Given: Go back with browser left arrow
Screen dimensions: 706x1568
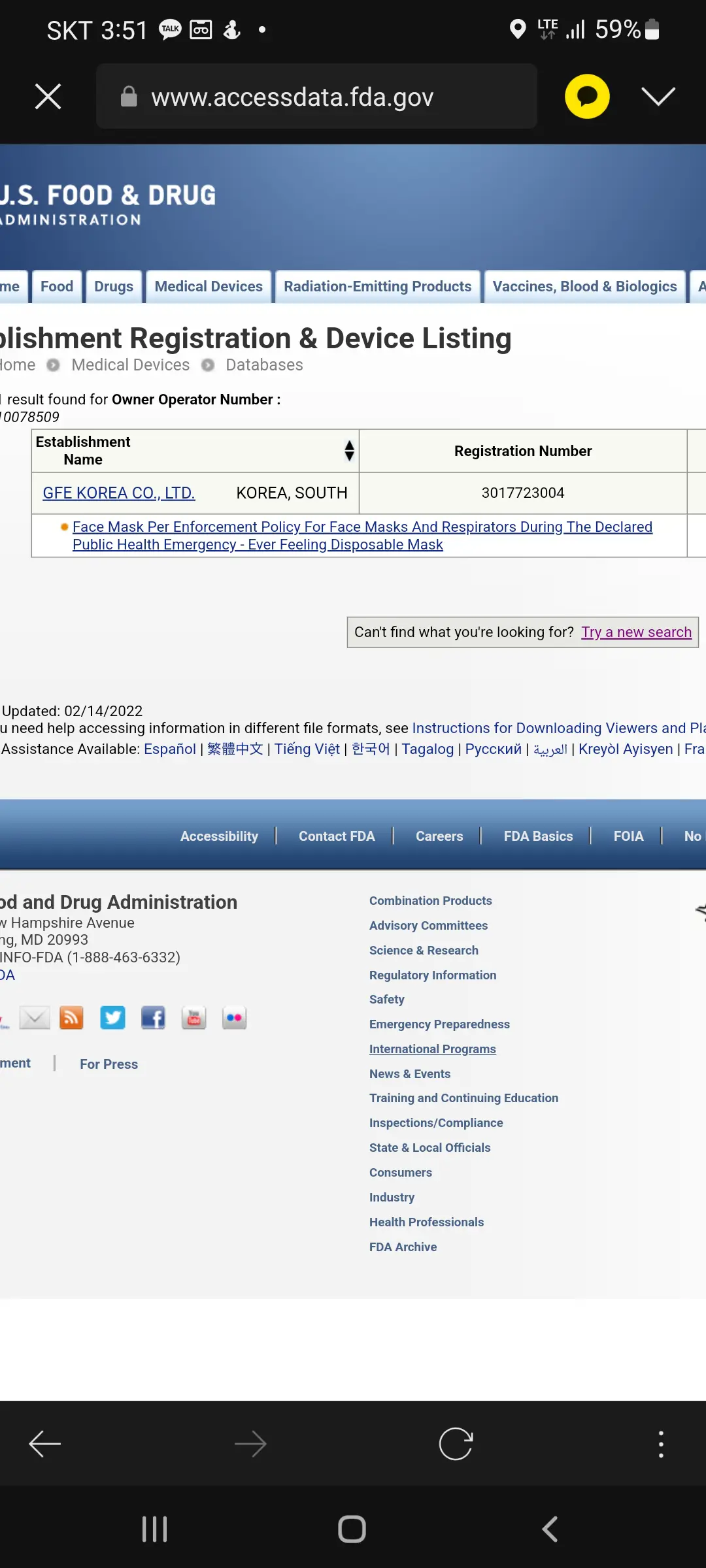Looking at the screenshot, I should [x=45, y=1444].
